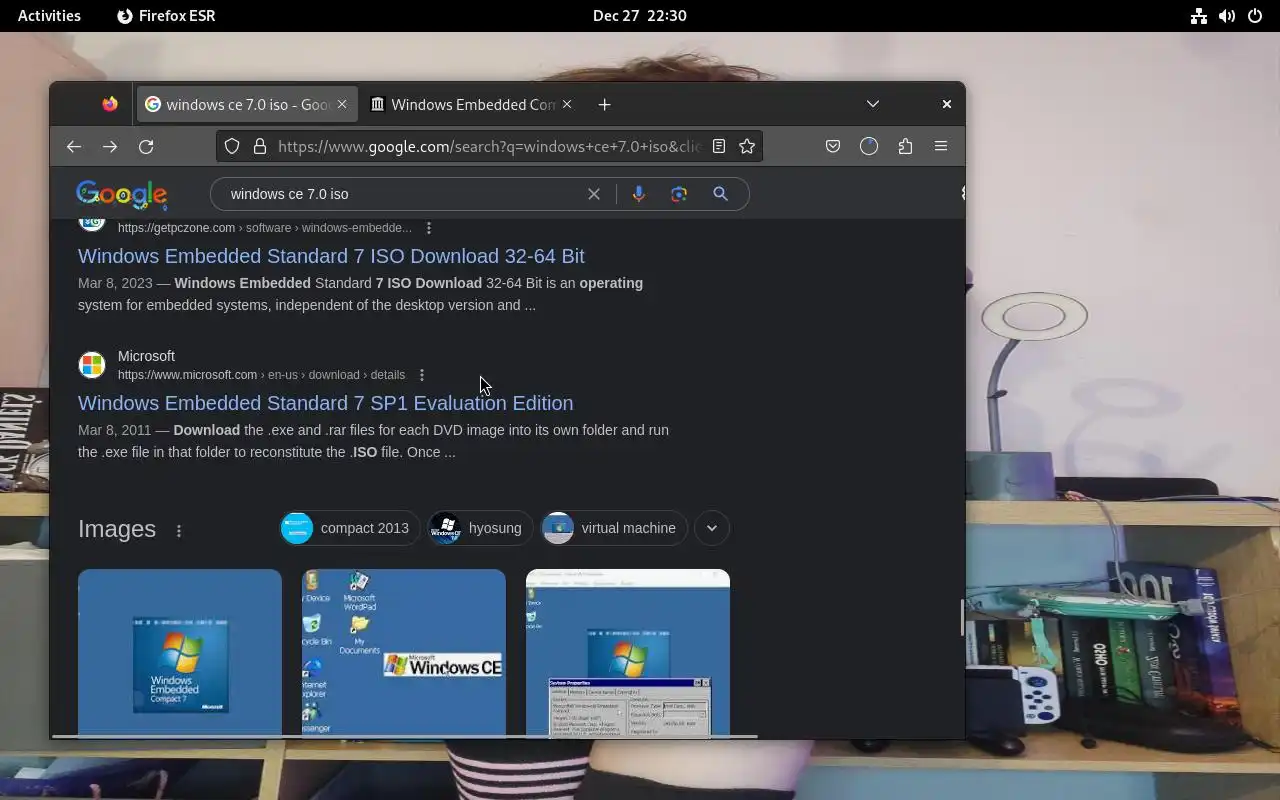Start Google voice search microphone
Screen dimensions: 1280x800
(639, 194)
